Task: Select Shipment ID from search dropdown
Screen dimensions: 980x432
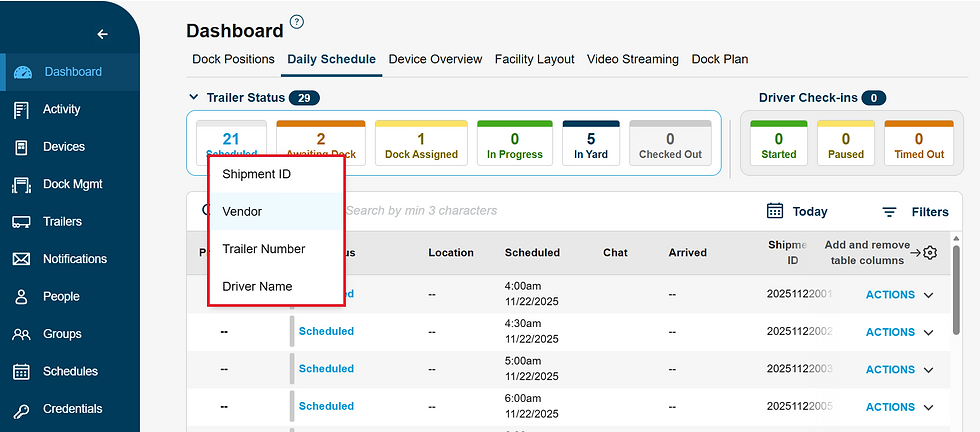Action: click(x=276, y=174)
